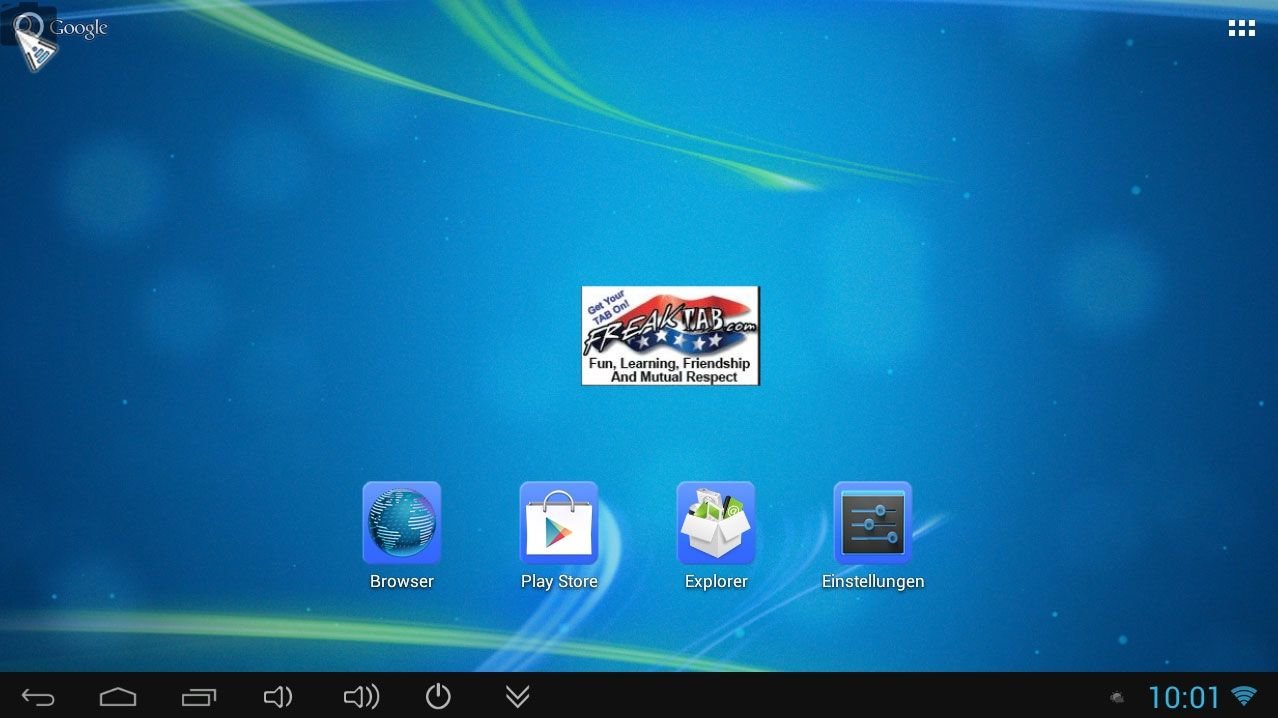1278x718 pixels.
Task: Tap the Back navigation button
Action: click(x=38, y=697)
